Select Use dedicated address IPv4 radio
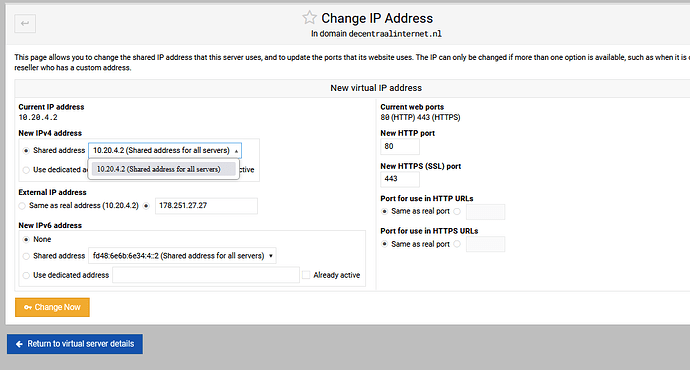 [26, 170]
